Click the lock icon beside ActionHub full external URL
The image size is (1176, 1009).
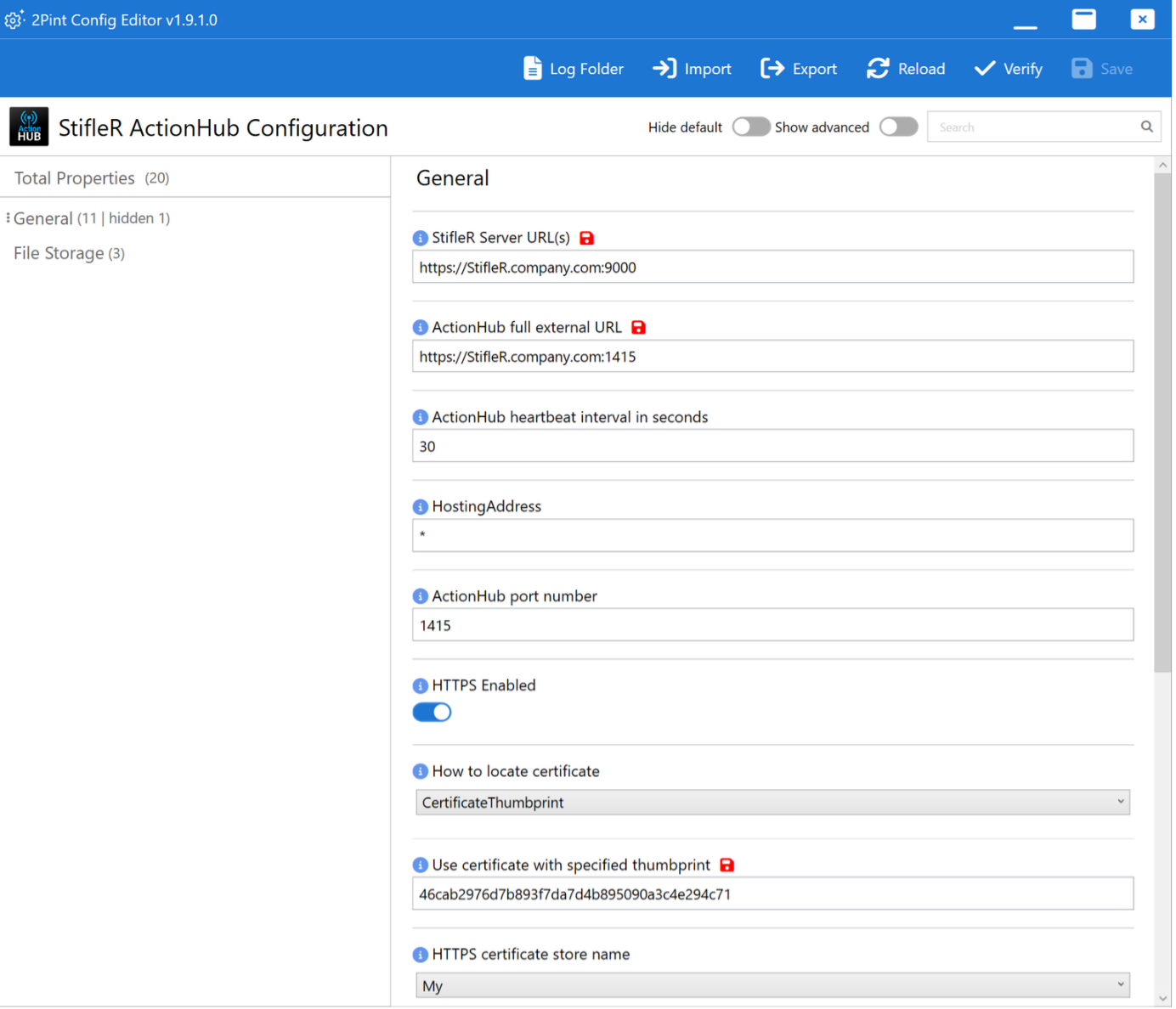(x=639, y=327)
